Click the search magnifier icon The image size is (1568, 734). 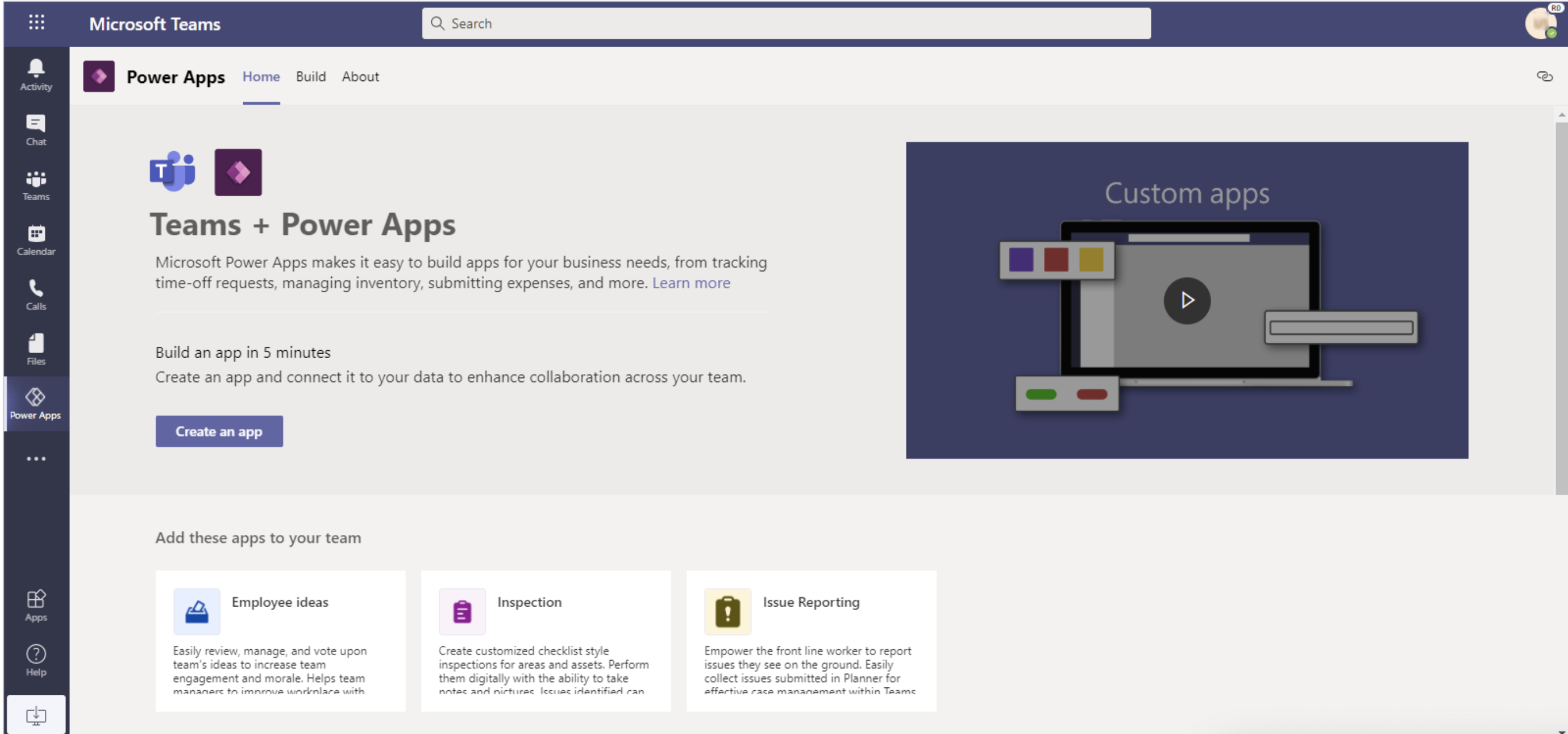(x=437, y=23)
